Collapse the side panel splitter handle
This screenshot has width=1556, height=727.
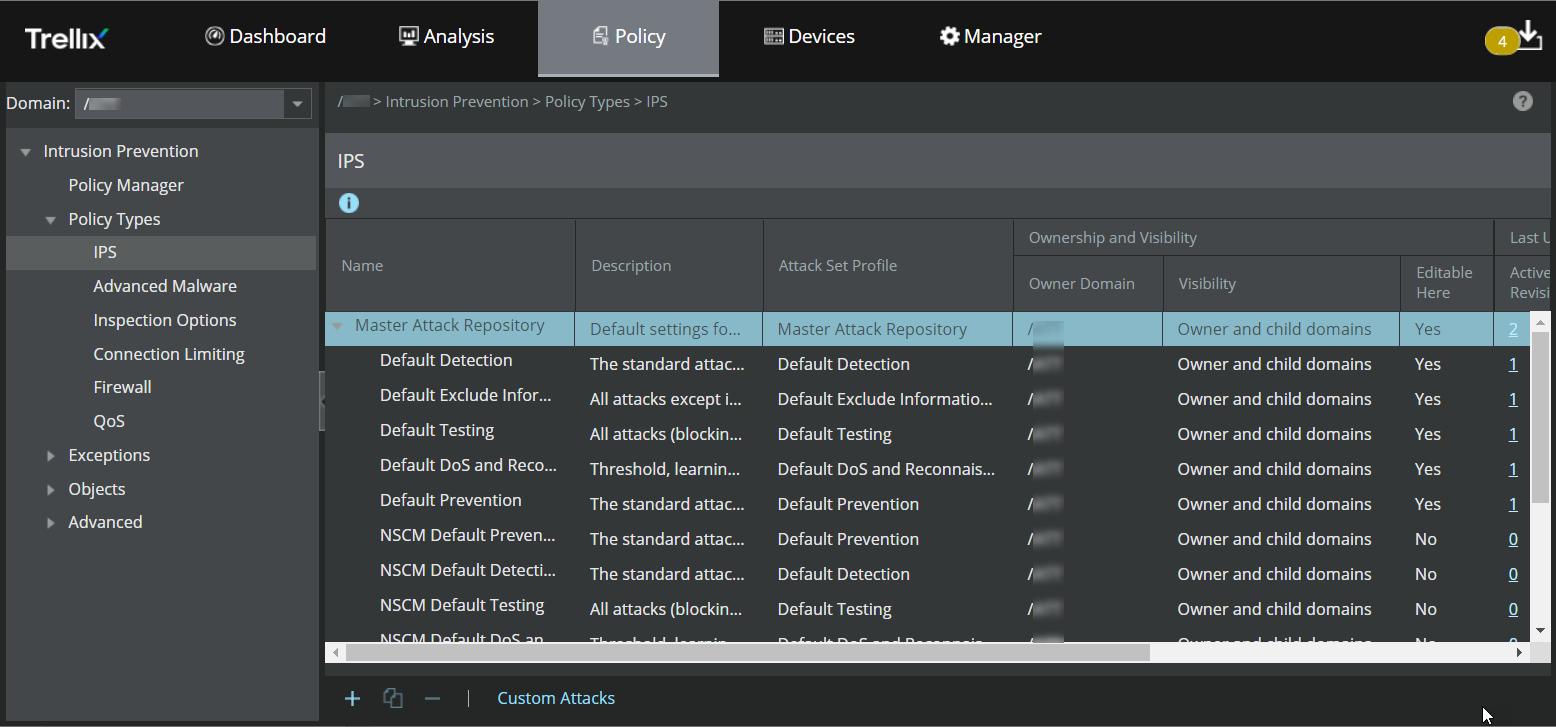(322, 400)
